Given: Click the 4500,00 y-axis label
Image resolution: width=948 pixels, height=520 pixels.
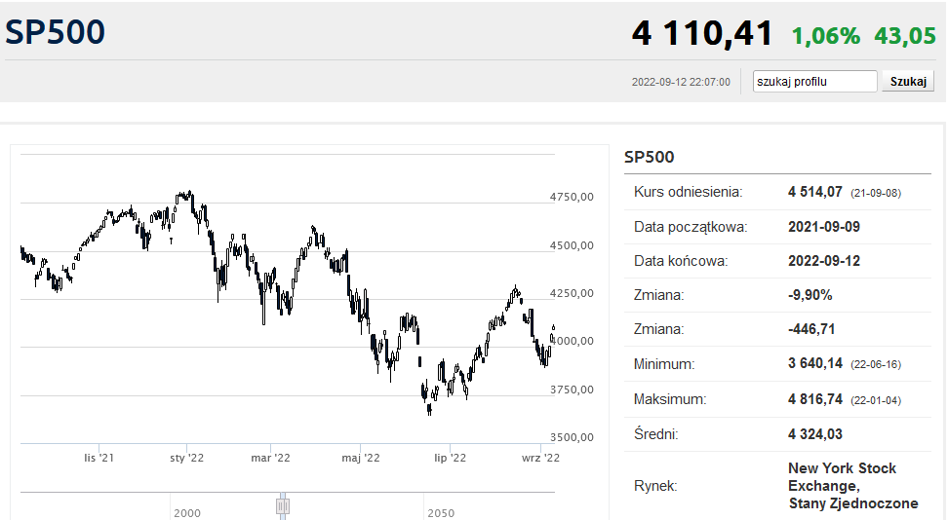Looking at the screenshot, I should (571, 245).
